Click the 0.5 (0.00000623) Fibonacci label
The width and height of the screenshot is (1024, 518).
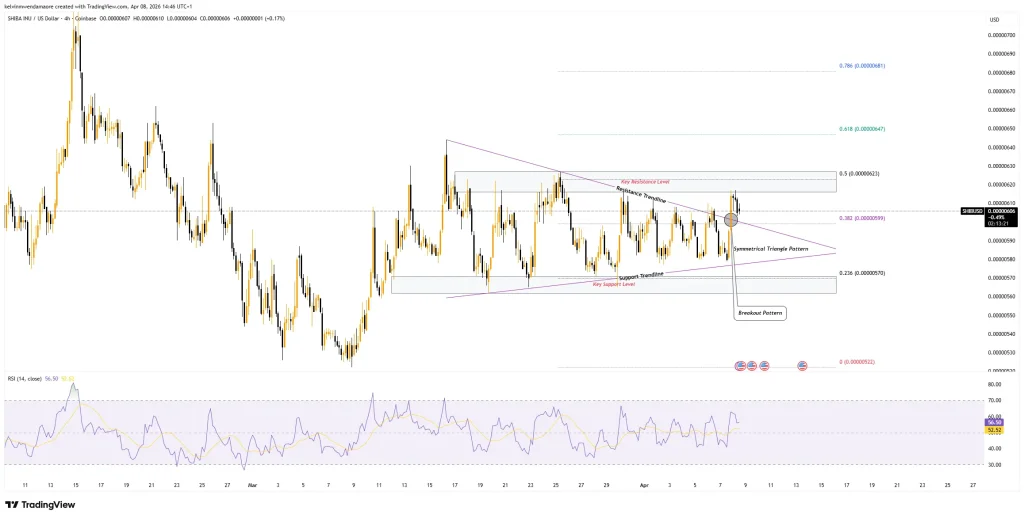click(860, 174)
